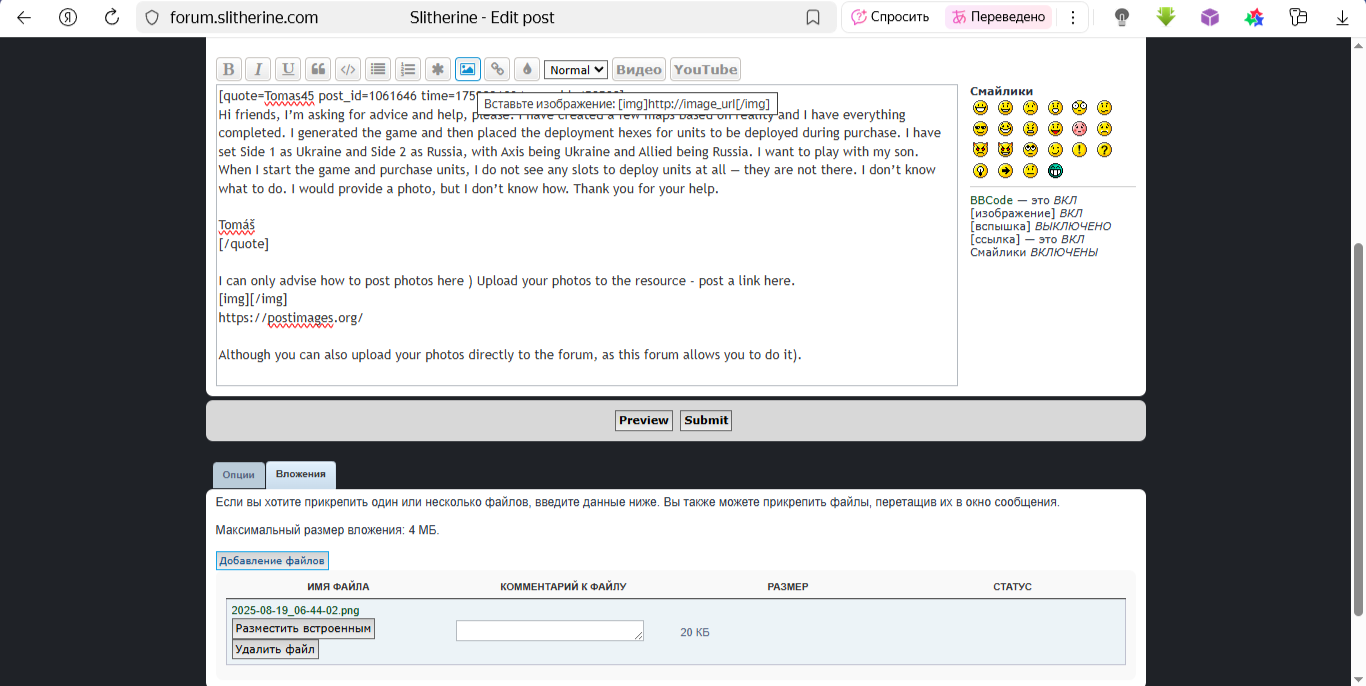This screenshot has height=686, width=1366.
Task: Delete the attached file with Удалить файл
Action: 275,650
